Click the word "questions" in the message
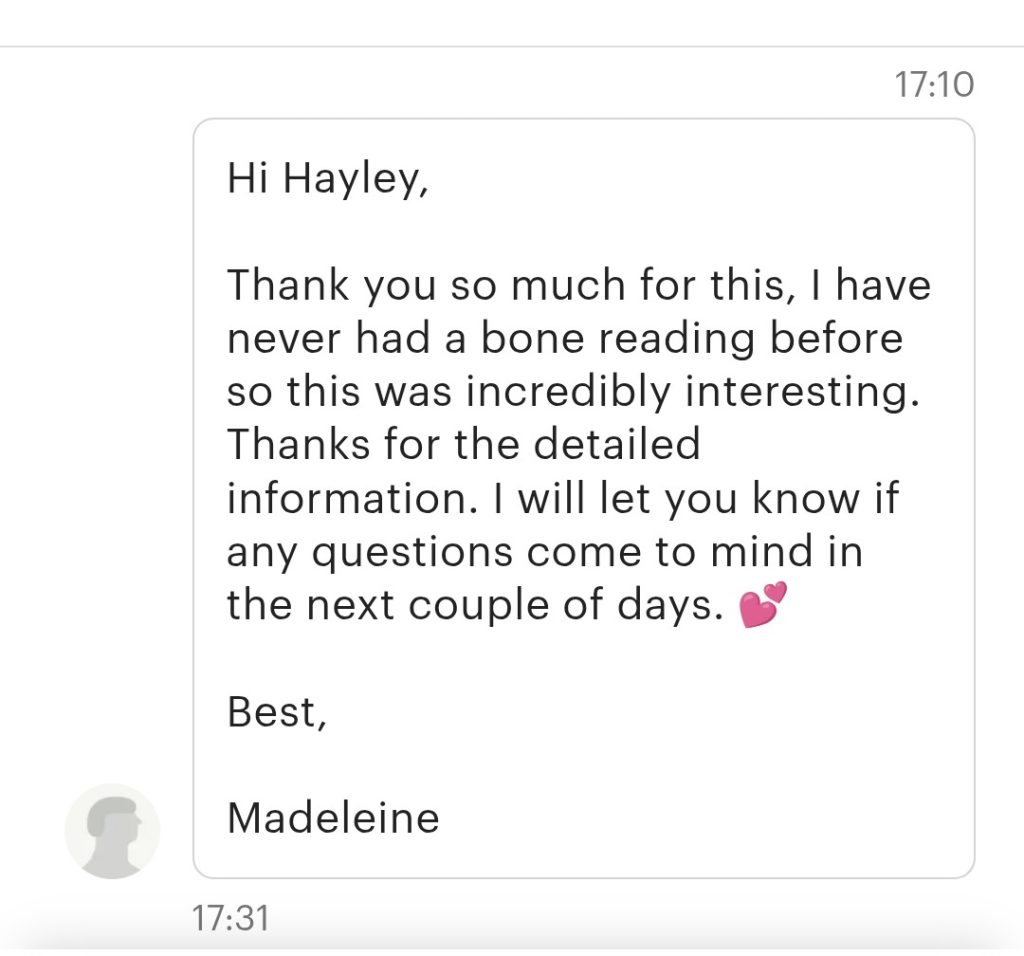The height and width of the screenshot is (956, 1024). [438, 552]
